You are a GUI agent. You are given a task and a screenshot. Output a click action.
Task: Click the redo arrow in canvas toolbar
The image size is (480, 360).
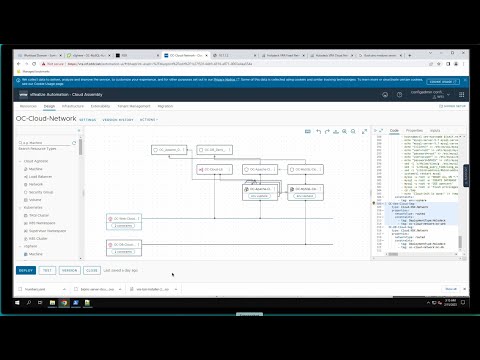pos(327,131)
